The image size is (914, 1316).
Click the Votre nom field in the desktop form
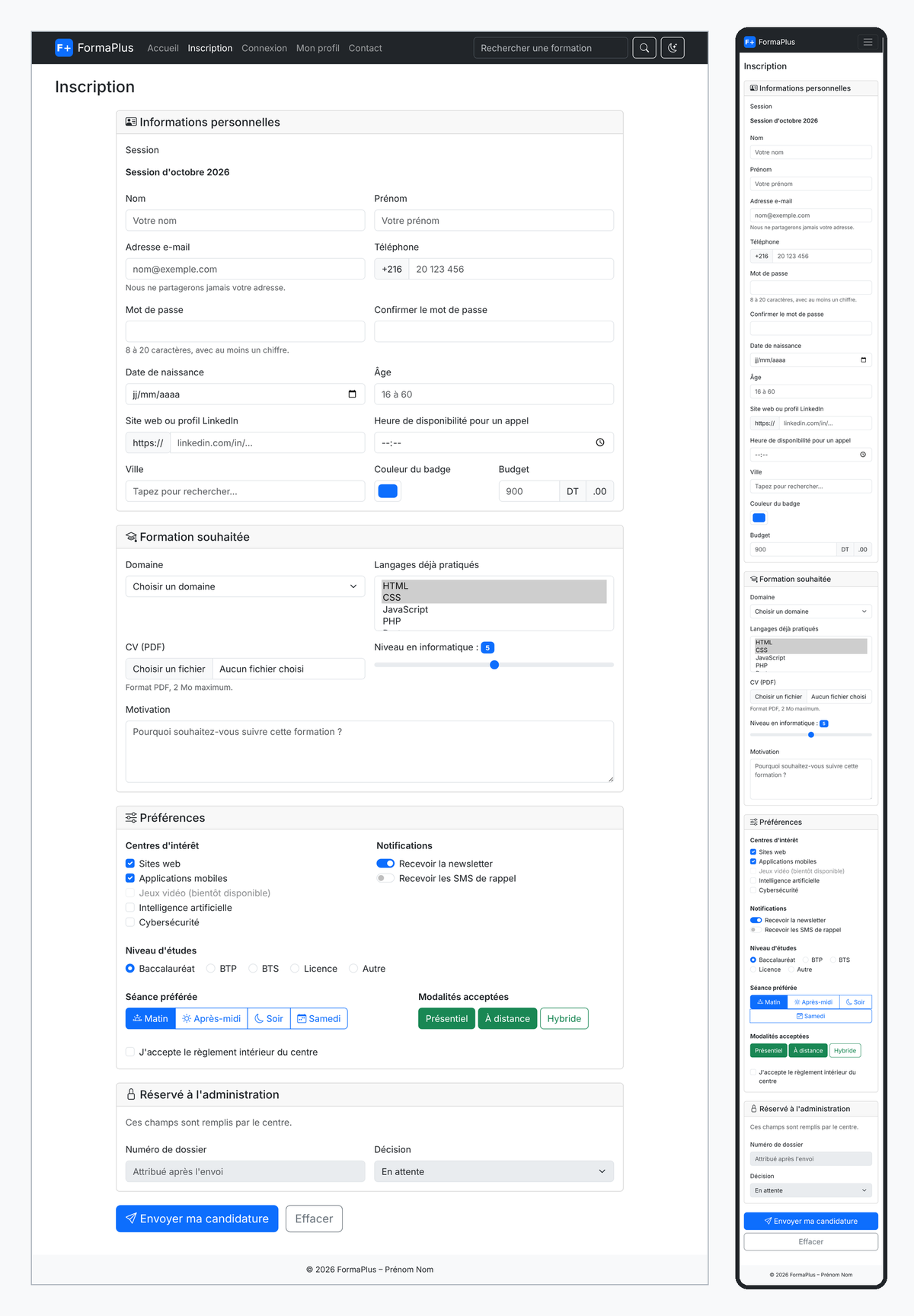(245, 220)
